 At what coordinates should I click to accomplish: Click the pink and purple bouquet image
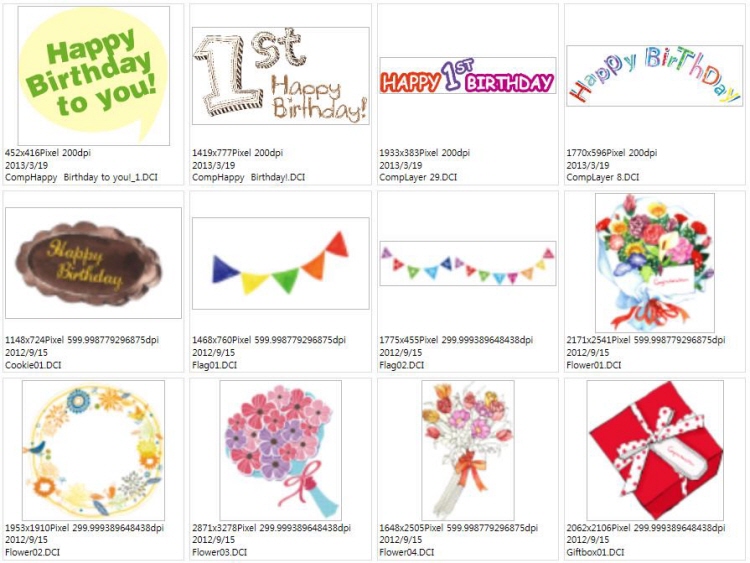(281, 451)
